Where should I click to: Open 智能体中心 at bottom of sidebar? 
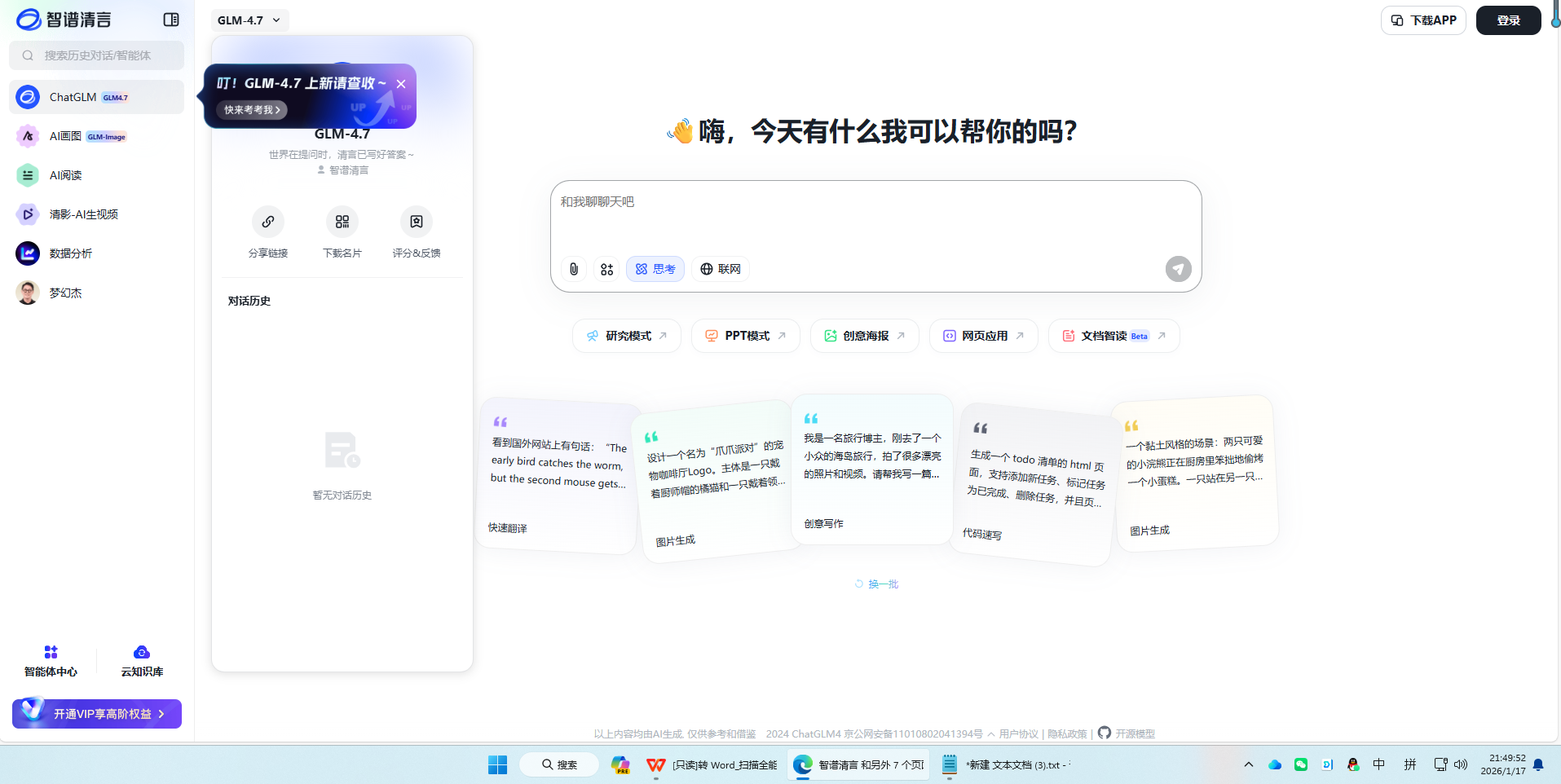(51, 660)
